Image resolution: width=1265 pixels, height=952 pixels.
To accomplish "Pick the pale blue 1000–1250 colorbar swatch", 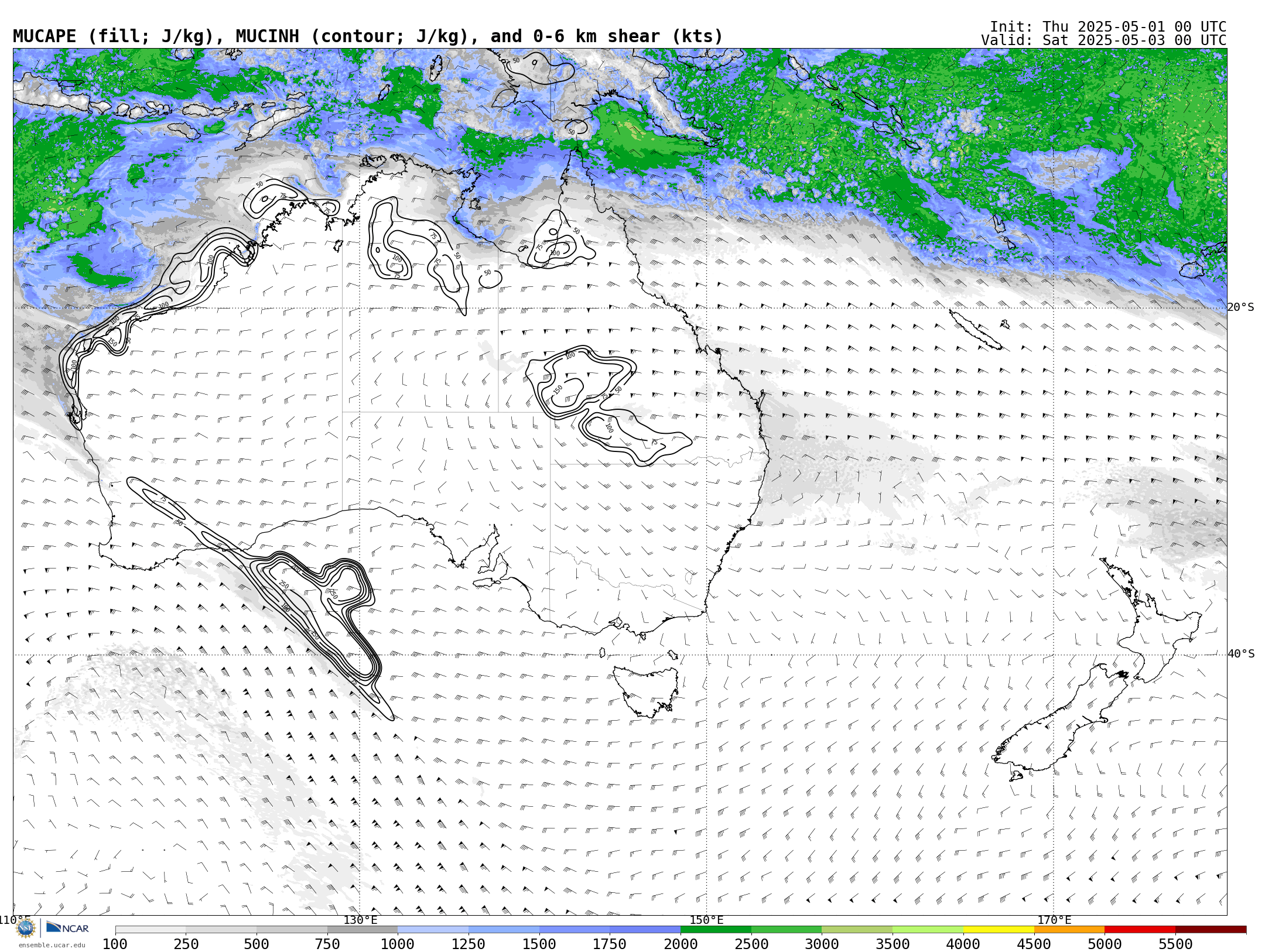I will 433,930.
